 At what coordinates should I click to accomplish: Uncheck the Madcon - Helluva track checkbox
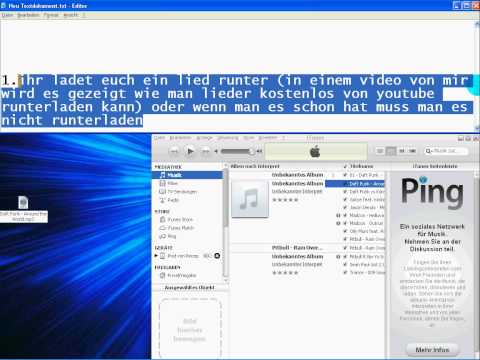click(345, 215)
